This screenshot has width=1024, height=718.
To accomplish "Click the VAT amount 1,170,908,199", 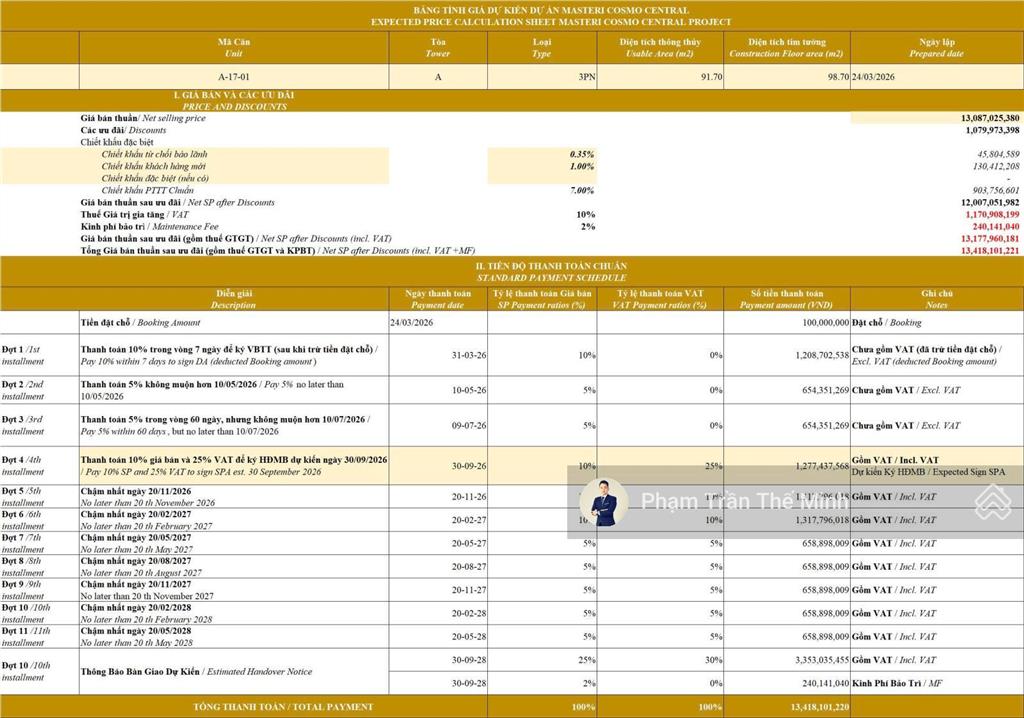I will [992, 214].
